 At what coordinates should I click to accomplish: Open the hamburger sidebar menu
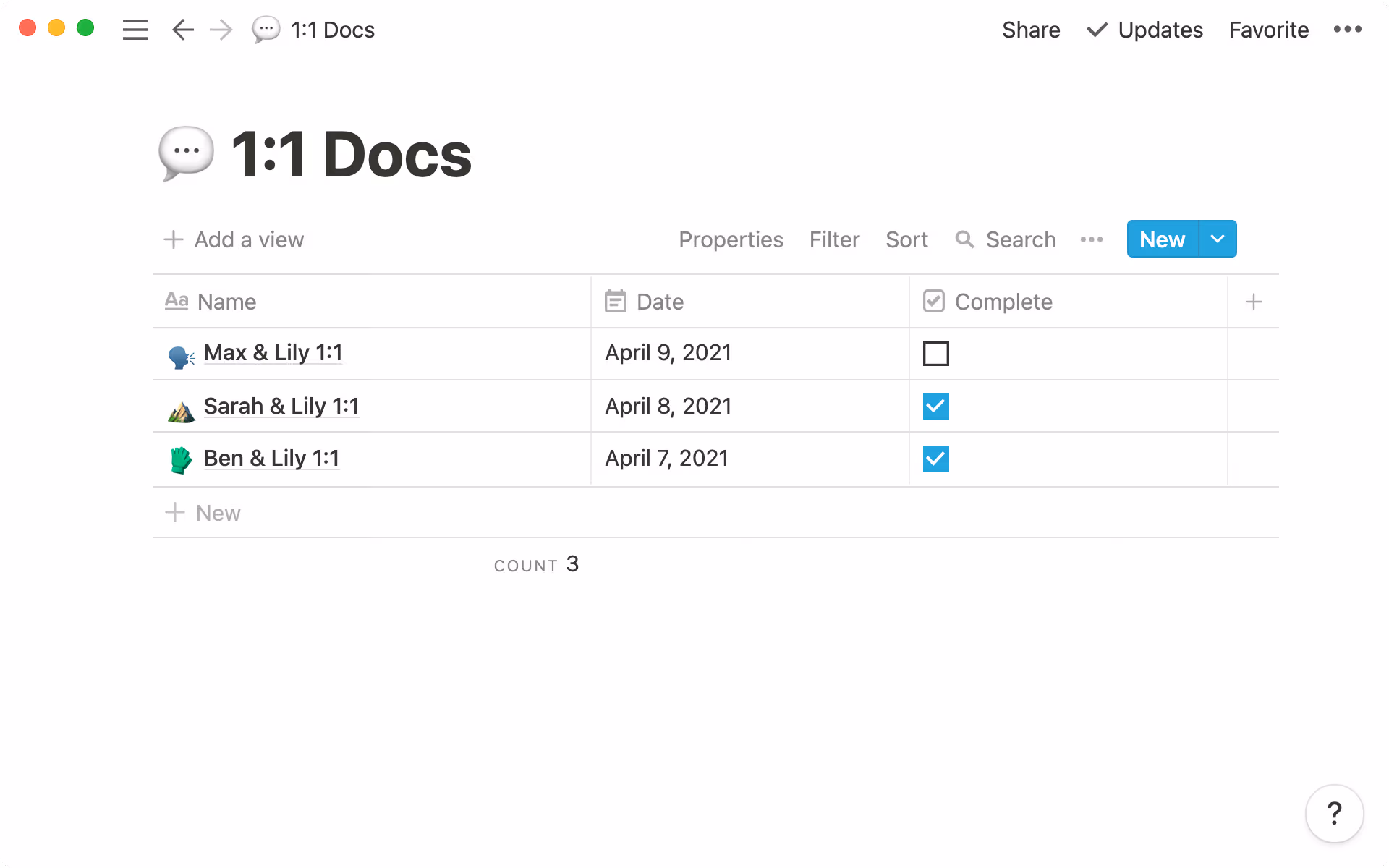[135, 30]
